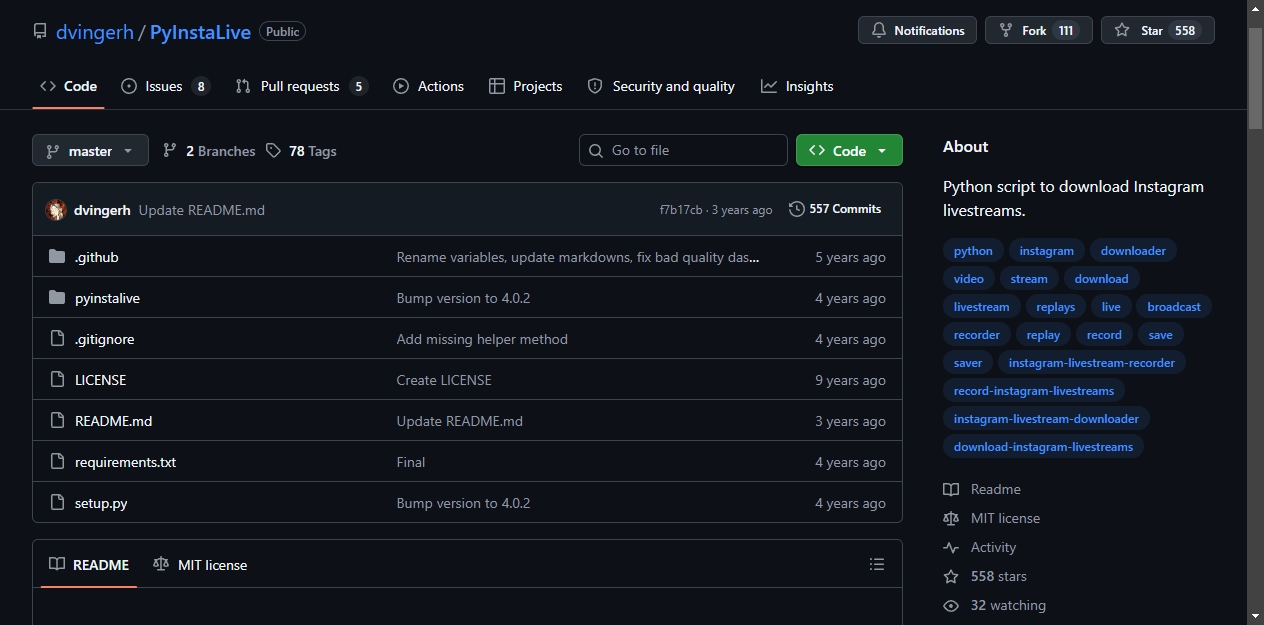Open the README.md file

click(113, 421)
